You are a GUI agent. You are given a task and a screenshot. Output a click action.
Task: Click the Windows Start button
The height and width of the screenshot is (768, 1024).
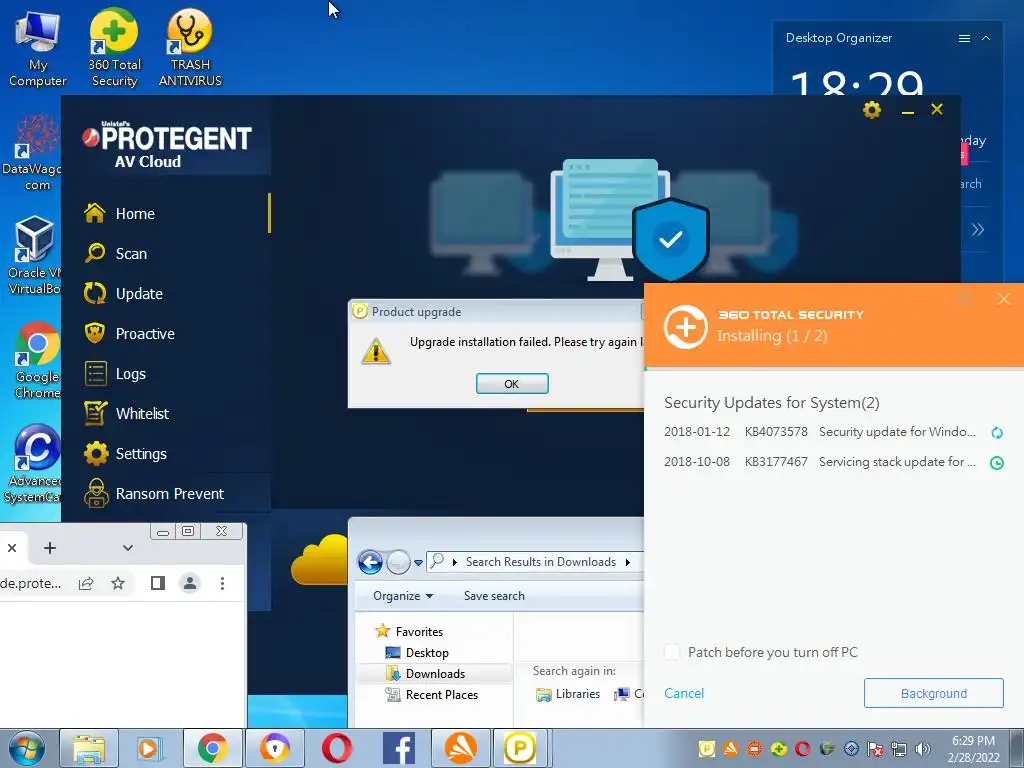[27, 748]
